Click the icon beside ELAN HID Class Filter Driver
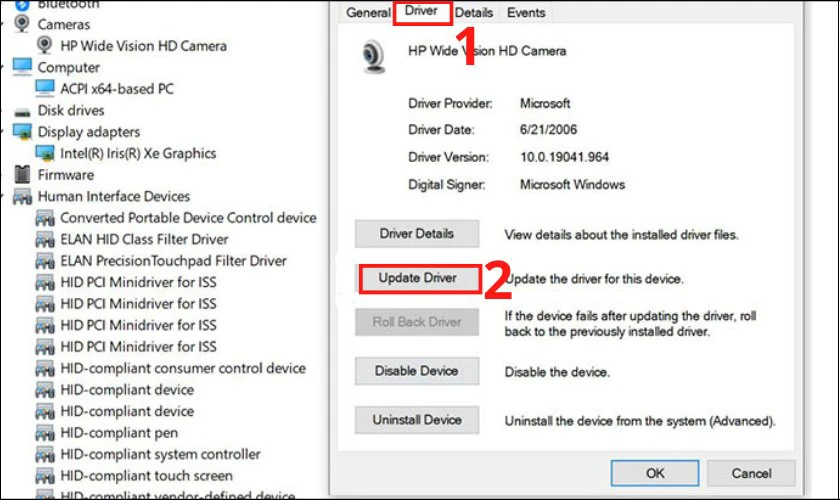The width and height of the screenshot is (840, 500). [x=45, y=240]
